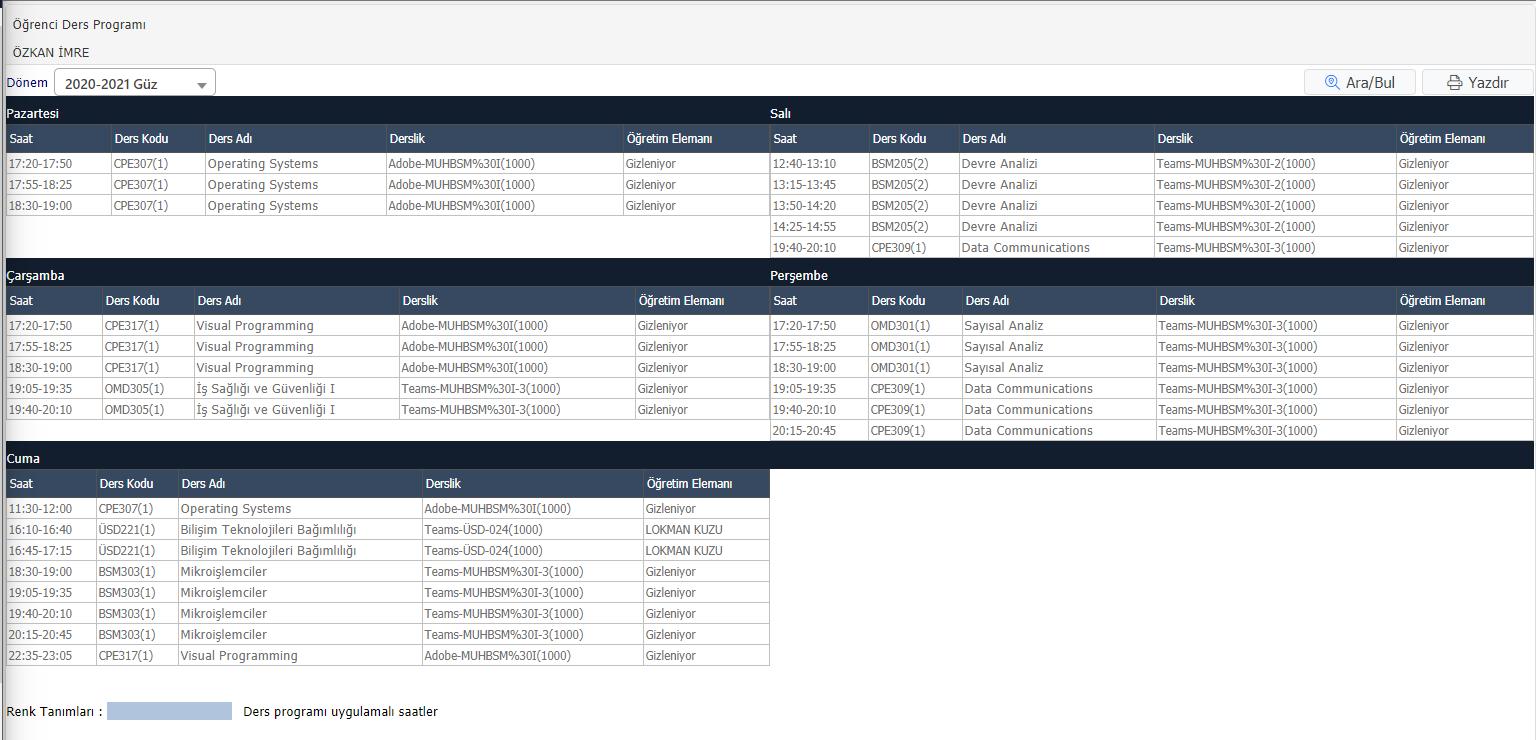Image resolution: width=1536 pixels, height=740 pixels.
Task: Click the printer icon on Yazdır
Action: tap(1454, 83)
